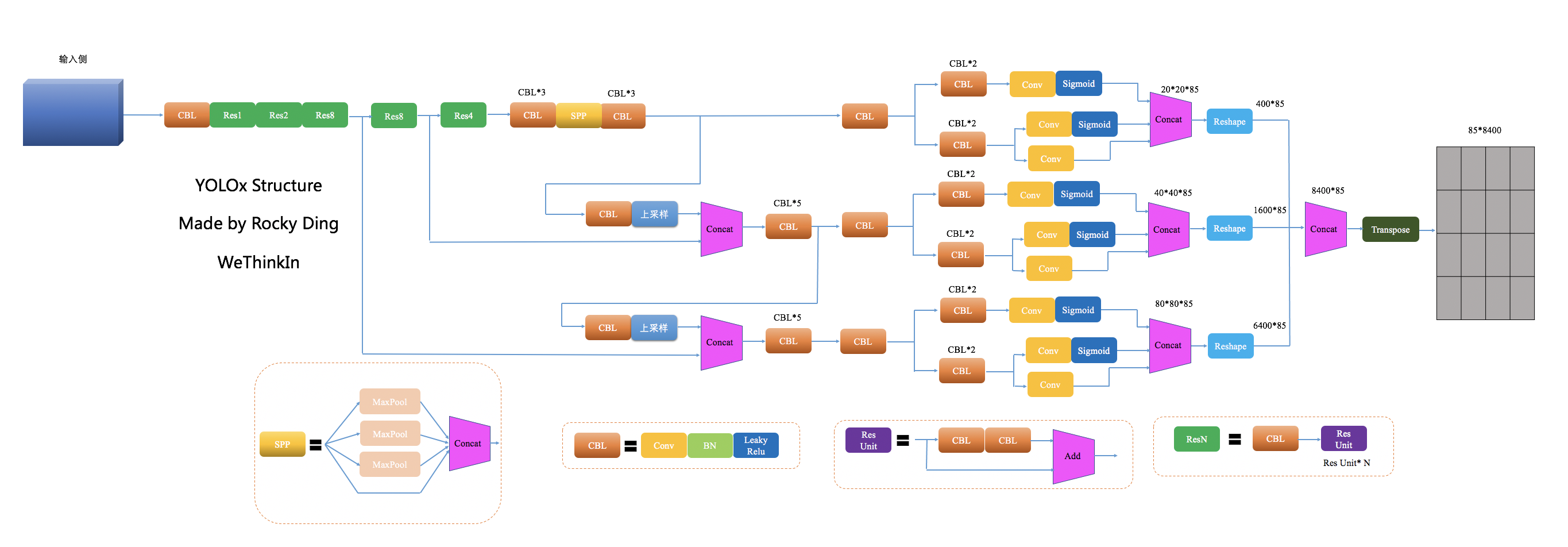Click the dark green Transpose block
The width and height of the screenshot is (1568, 547).
(x=1391, y=230)
